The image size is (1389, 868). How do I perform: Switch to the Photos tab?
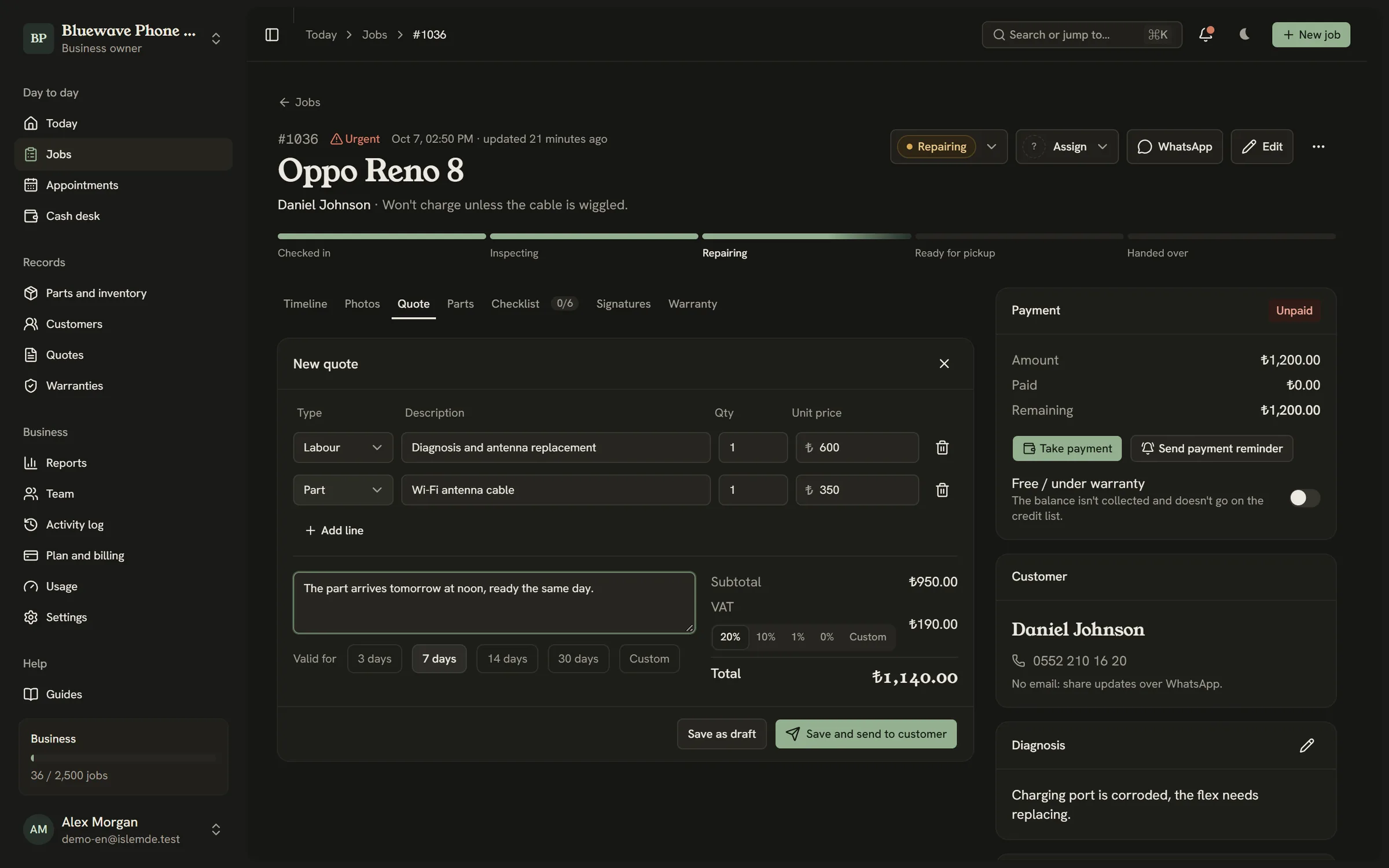click(x=362, y=303)
